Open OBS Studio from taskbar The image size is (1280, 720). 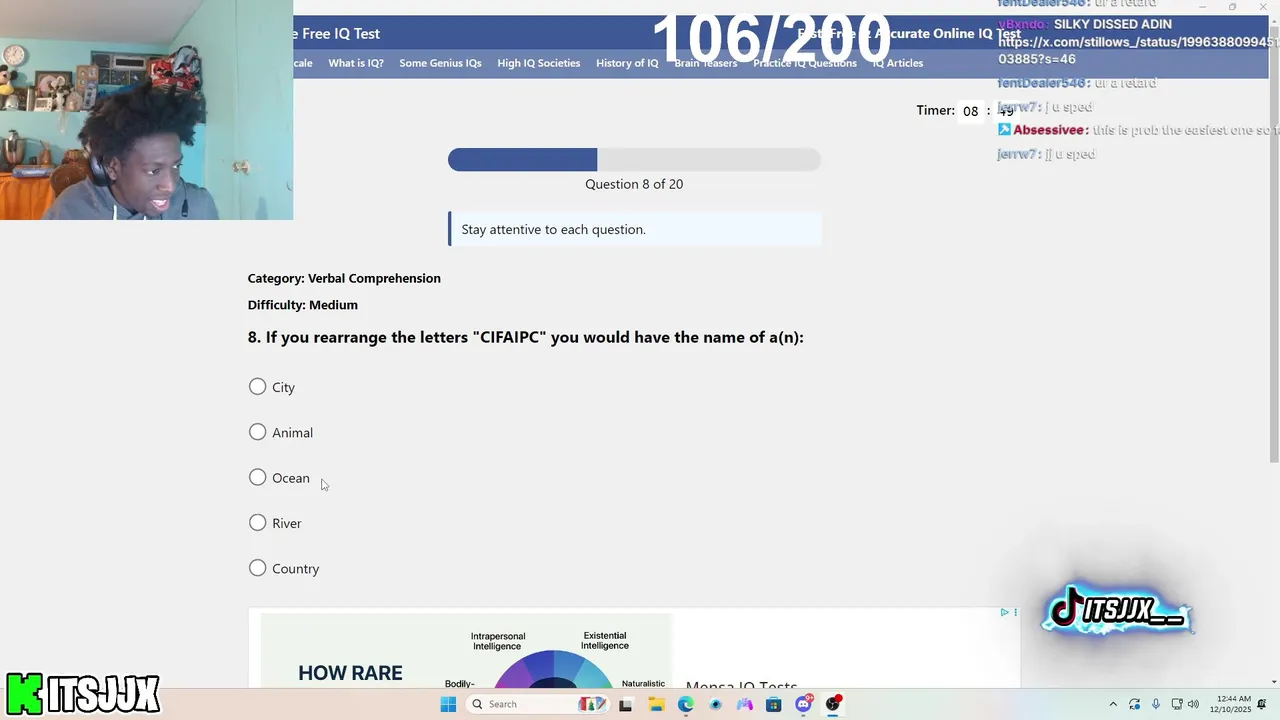coord(833,704)
